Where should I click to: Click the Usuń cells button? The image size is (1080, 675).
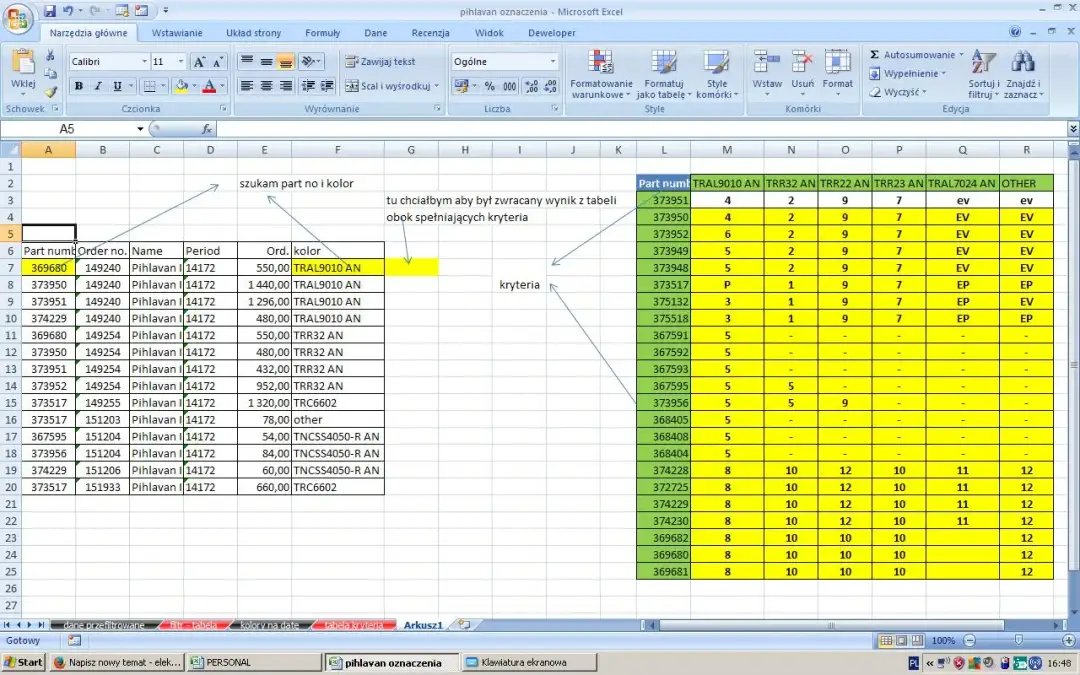(802, 72)
